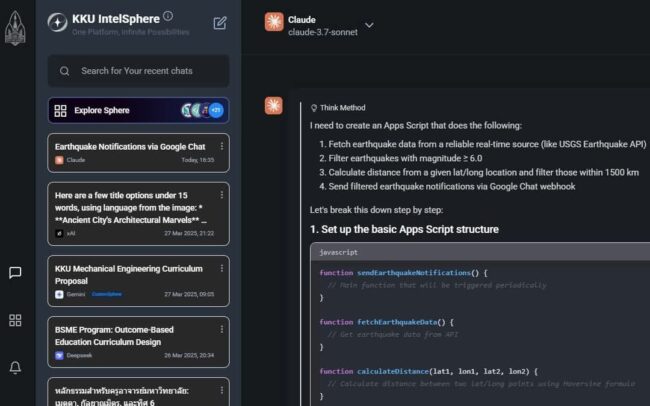Open the model selector dropdown chevron
This screenshot has width=650, height=406.
(x=369, y=25)
